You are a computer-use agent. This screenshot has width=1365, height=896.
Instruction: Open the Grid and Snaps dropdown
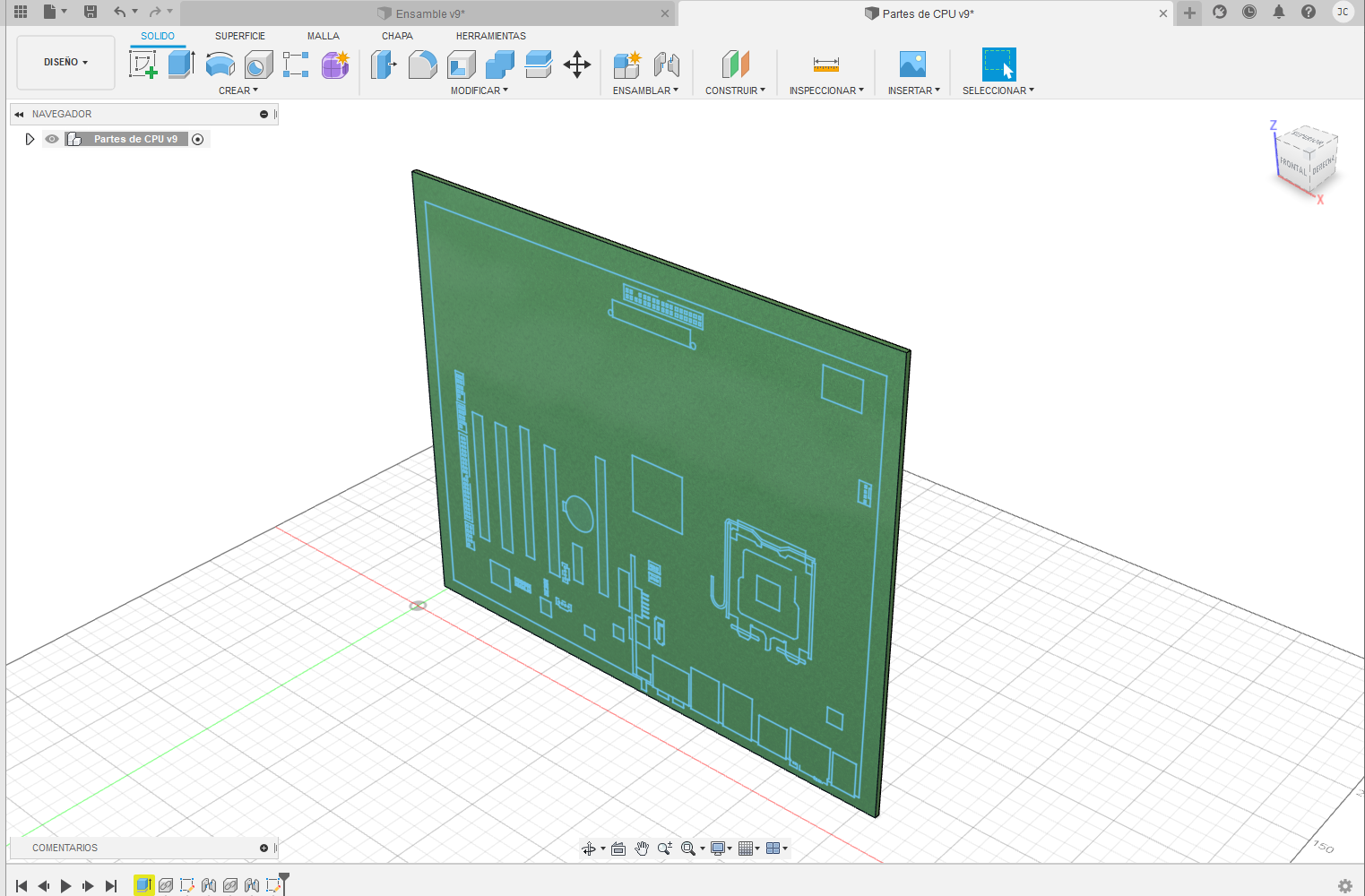pyautogui.click(x=749, y=849)
